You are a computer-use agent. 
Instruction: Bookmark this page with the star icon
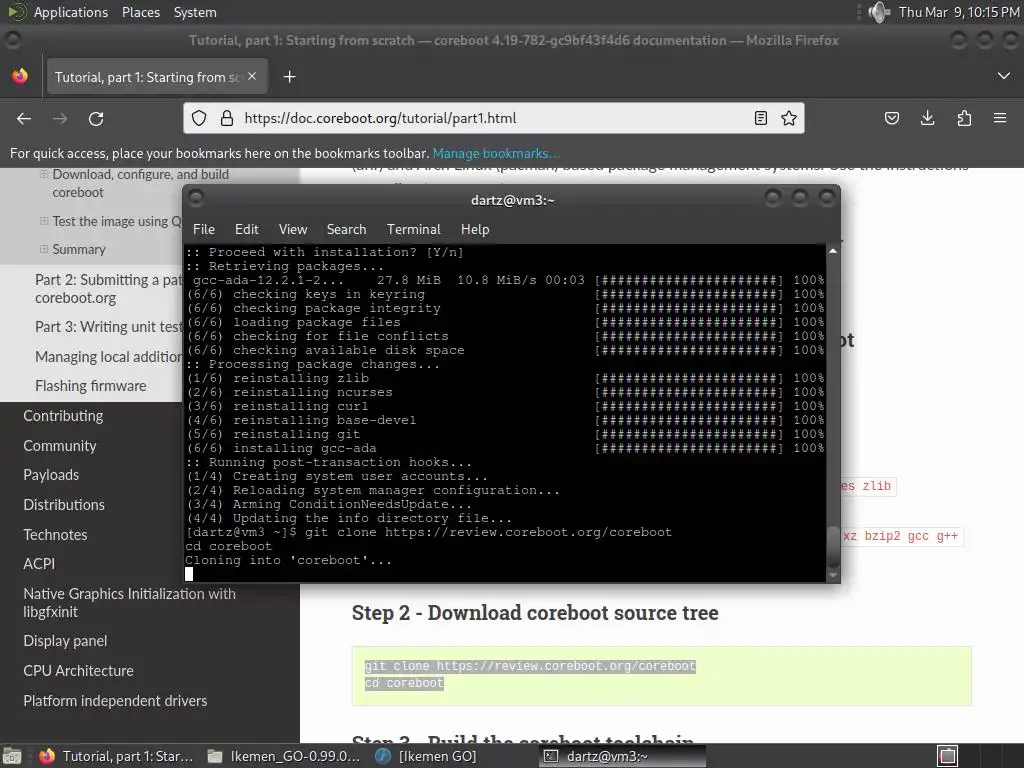pos(789,118)
